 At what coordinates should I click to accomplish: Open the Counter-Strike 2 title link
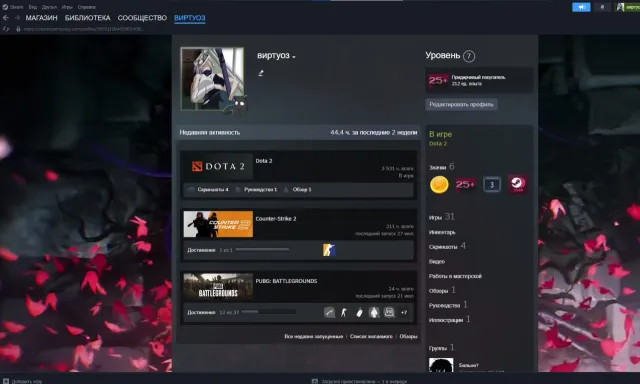[x=276, y=219]
